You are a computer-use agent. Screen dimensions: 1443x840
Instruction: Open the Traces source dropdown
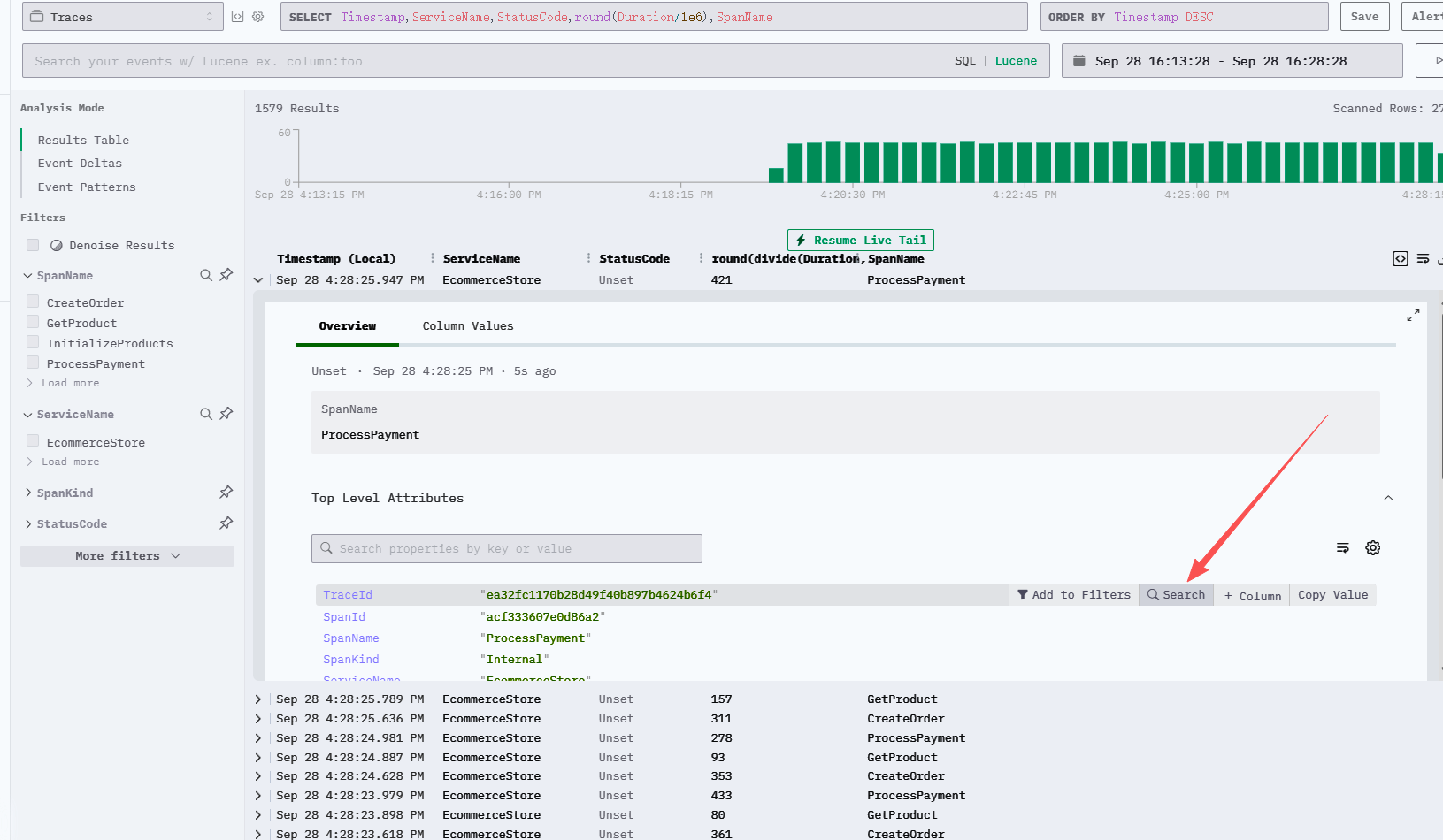122,17
